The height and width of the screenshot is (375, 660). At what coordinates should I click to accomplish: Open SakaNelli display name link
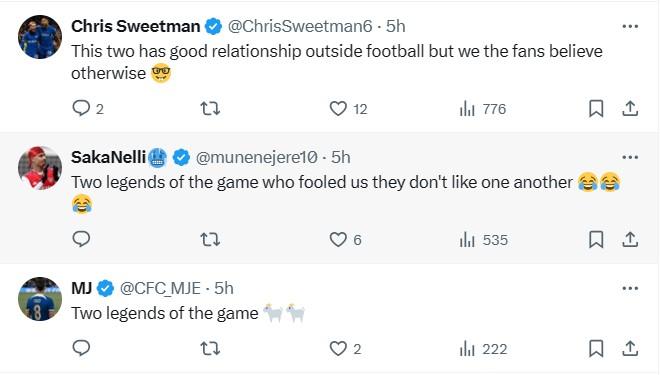pyautogui.click(x=109, y=157)
